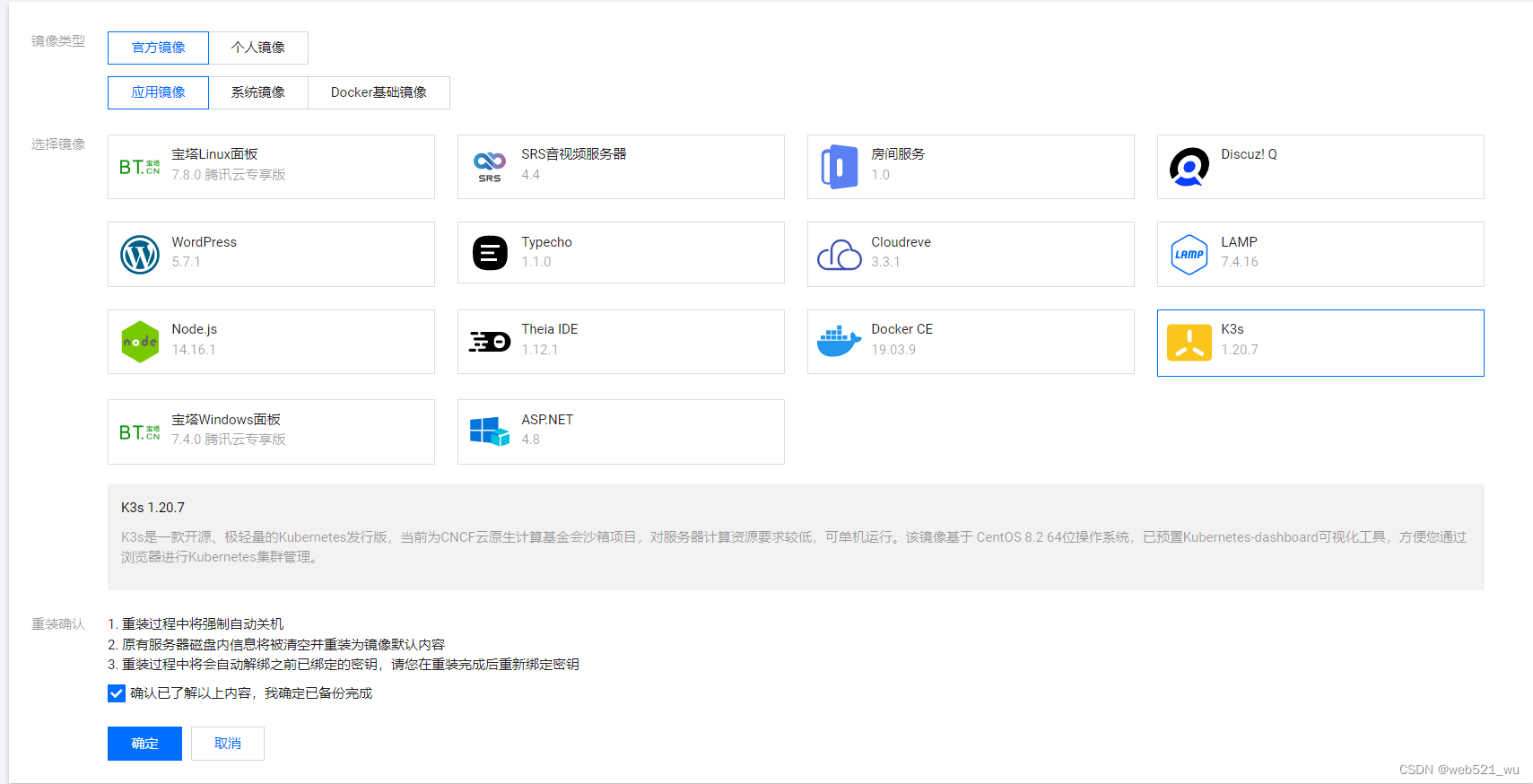Click the Theia IDE logo icon

pyautogui.click(x=490, y=342)
